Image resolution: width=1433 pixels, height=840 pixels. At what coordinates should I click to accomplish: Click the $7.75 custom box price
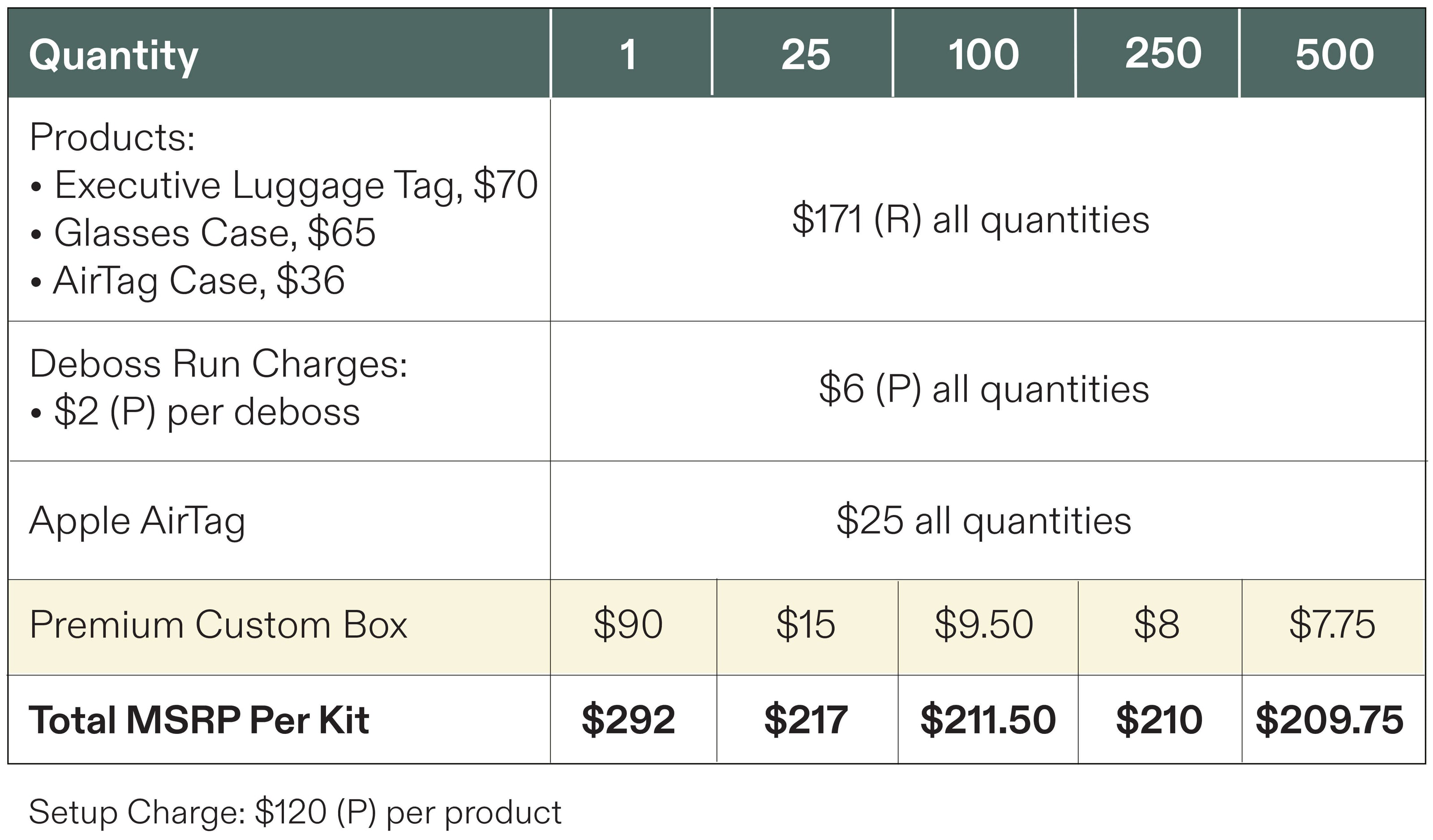pos(1332,625)
